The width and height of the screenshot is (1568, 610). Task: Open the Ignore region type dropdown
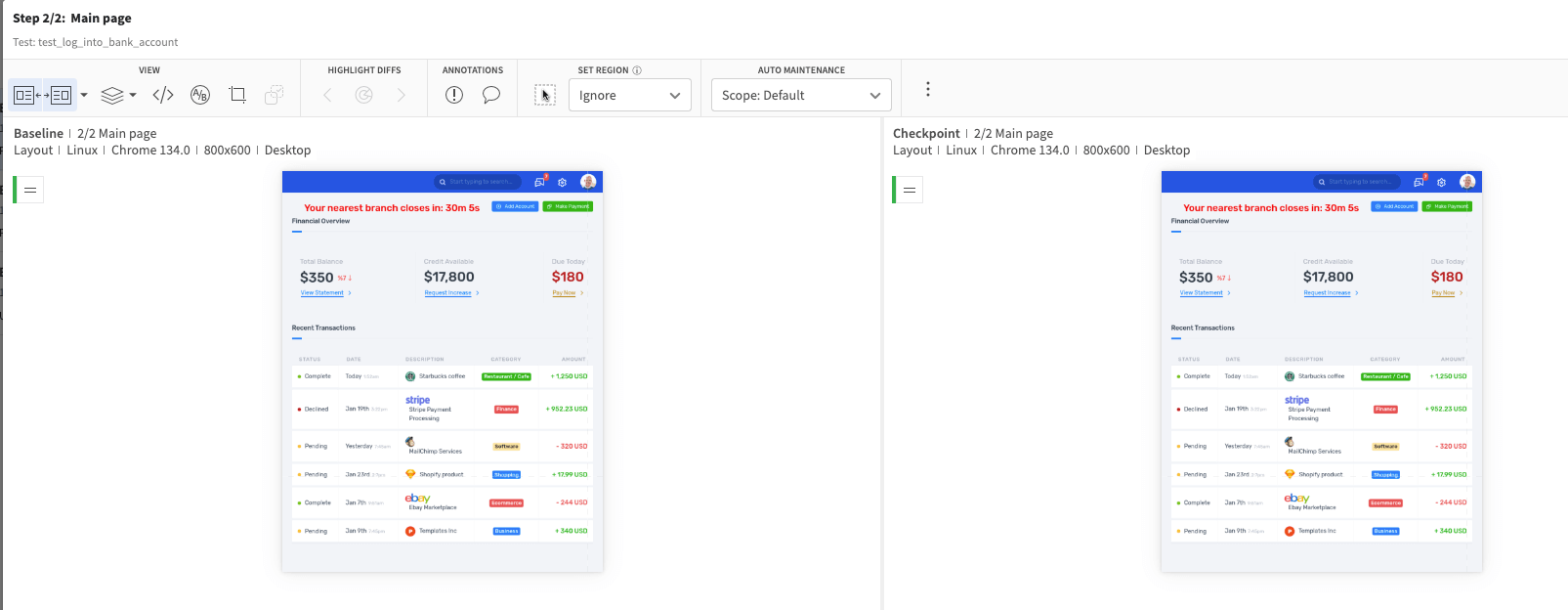pyautogui.click(x=630, y=95)
